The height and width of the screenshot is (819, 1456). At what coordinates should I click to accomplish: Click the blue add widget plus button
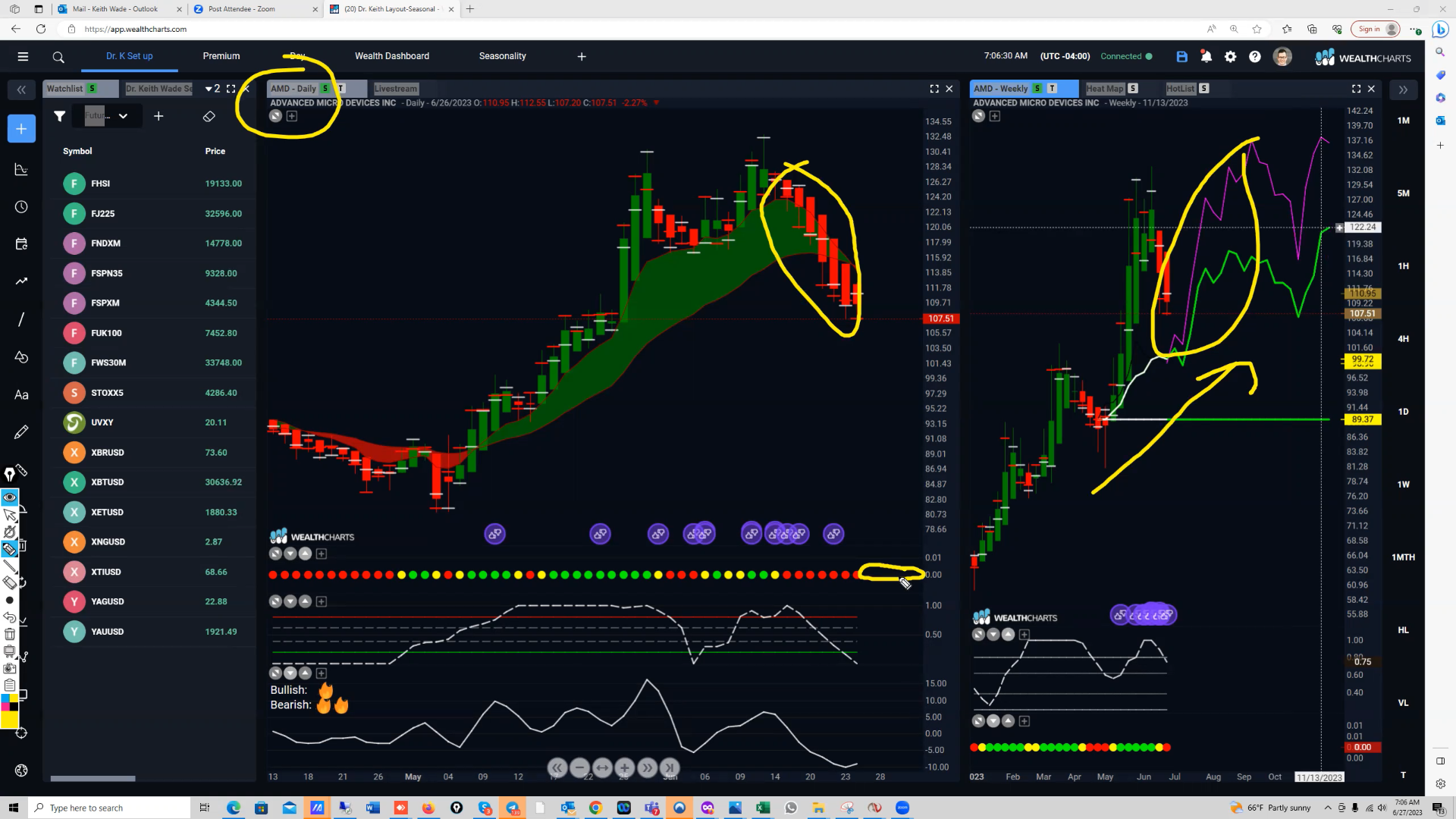coord(21,129)
